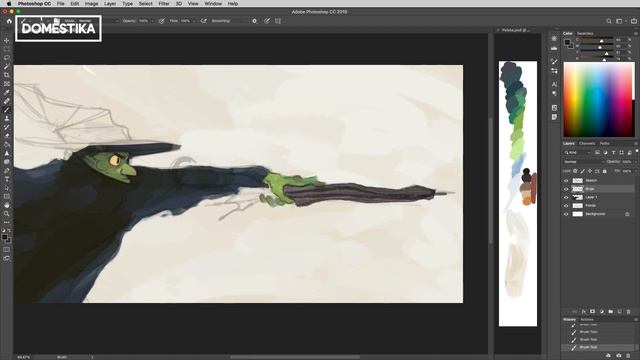This screenshot has width=640, height=360.
Task: Switch to the Paths tab
Action: [604, 144]
